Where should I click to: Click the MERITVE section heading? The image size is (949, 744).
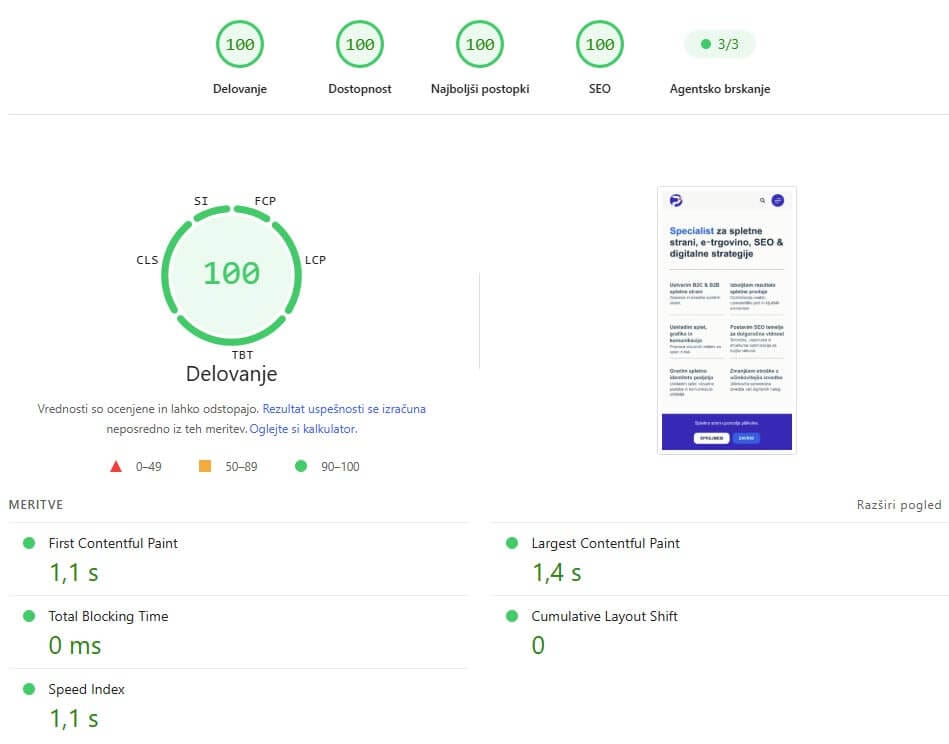(x=36, y=505)
